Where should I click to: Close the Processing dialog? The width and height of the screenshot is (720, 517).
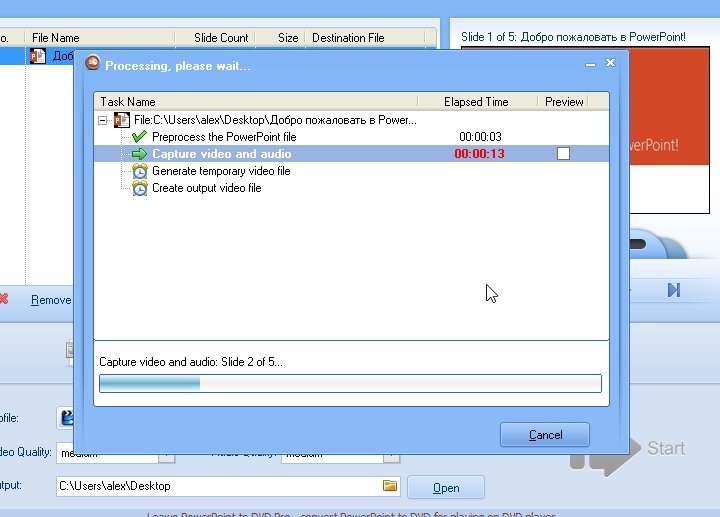(610, 62)
